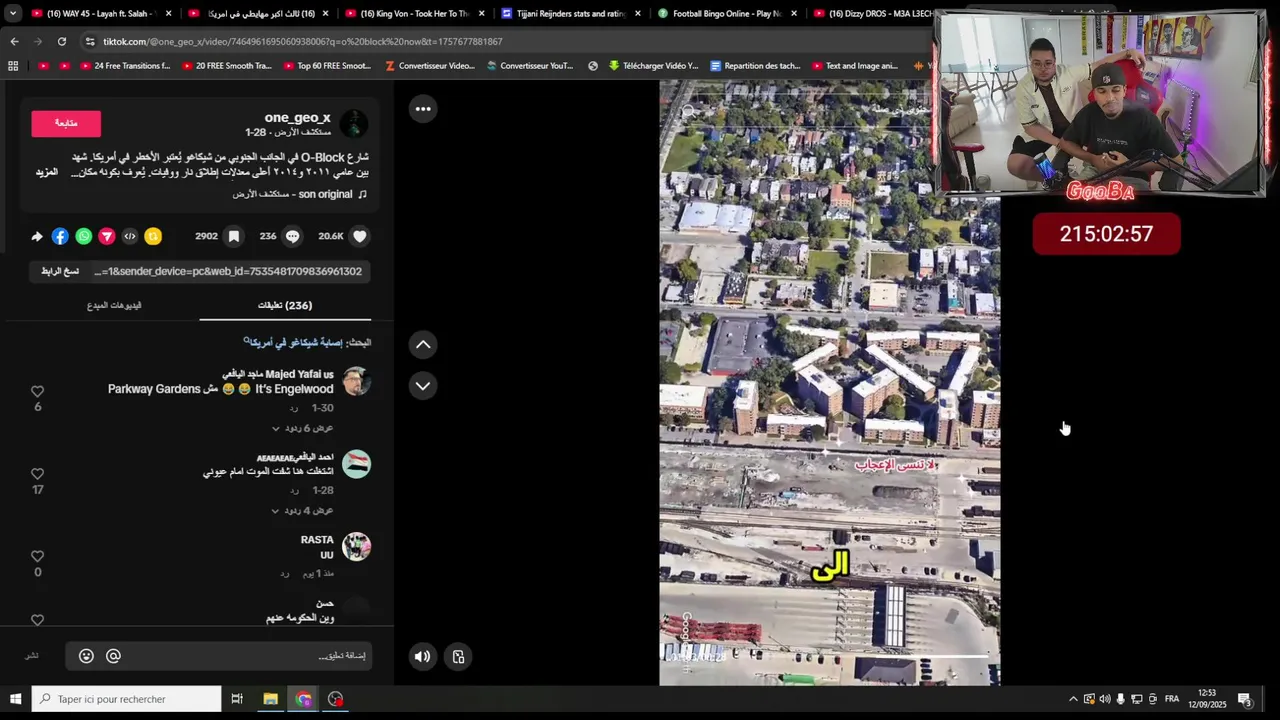Image resolution: width=1280 pixels, height=720 pixels.
Task: Open the notification center icon
Action: tap(1246, 699)
